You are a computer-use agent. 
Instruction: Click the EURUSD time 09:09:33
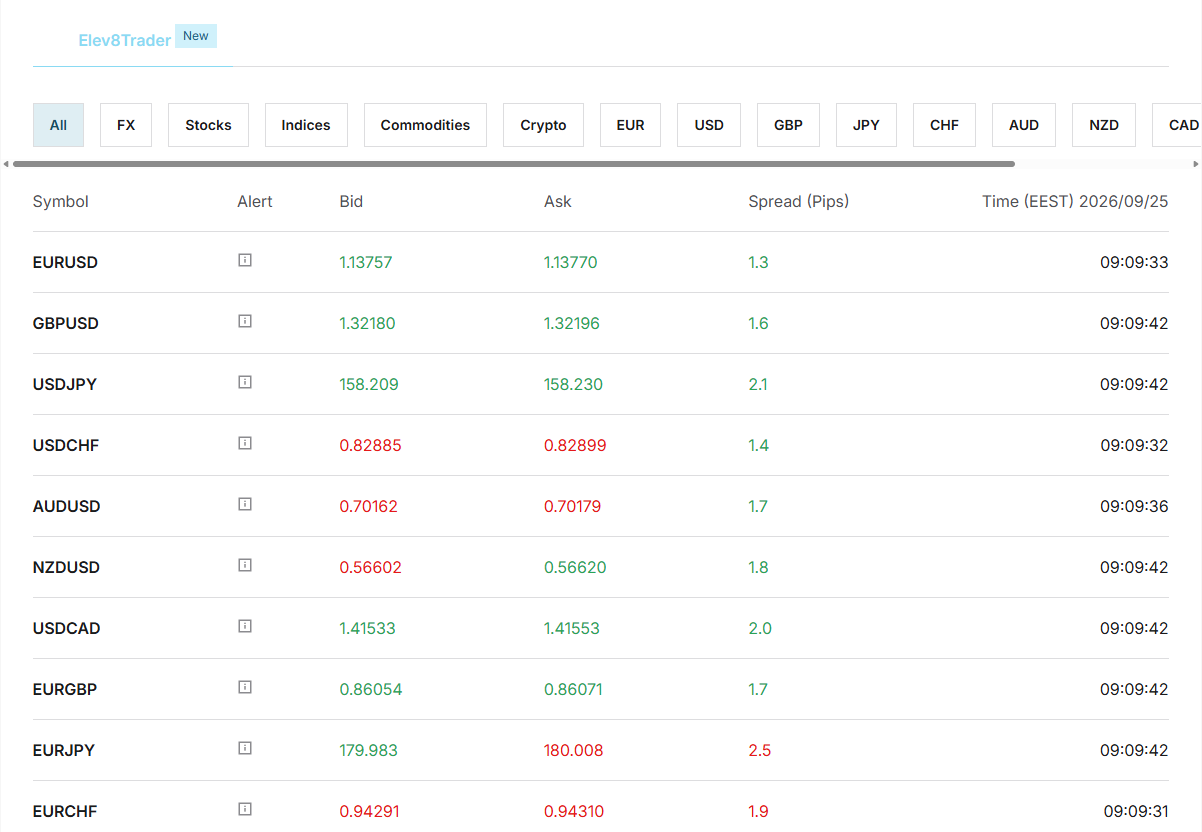point(1134,262)
